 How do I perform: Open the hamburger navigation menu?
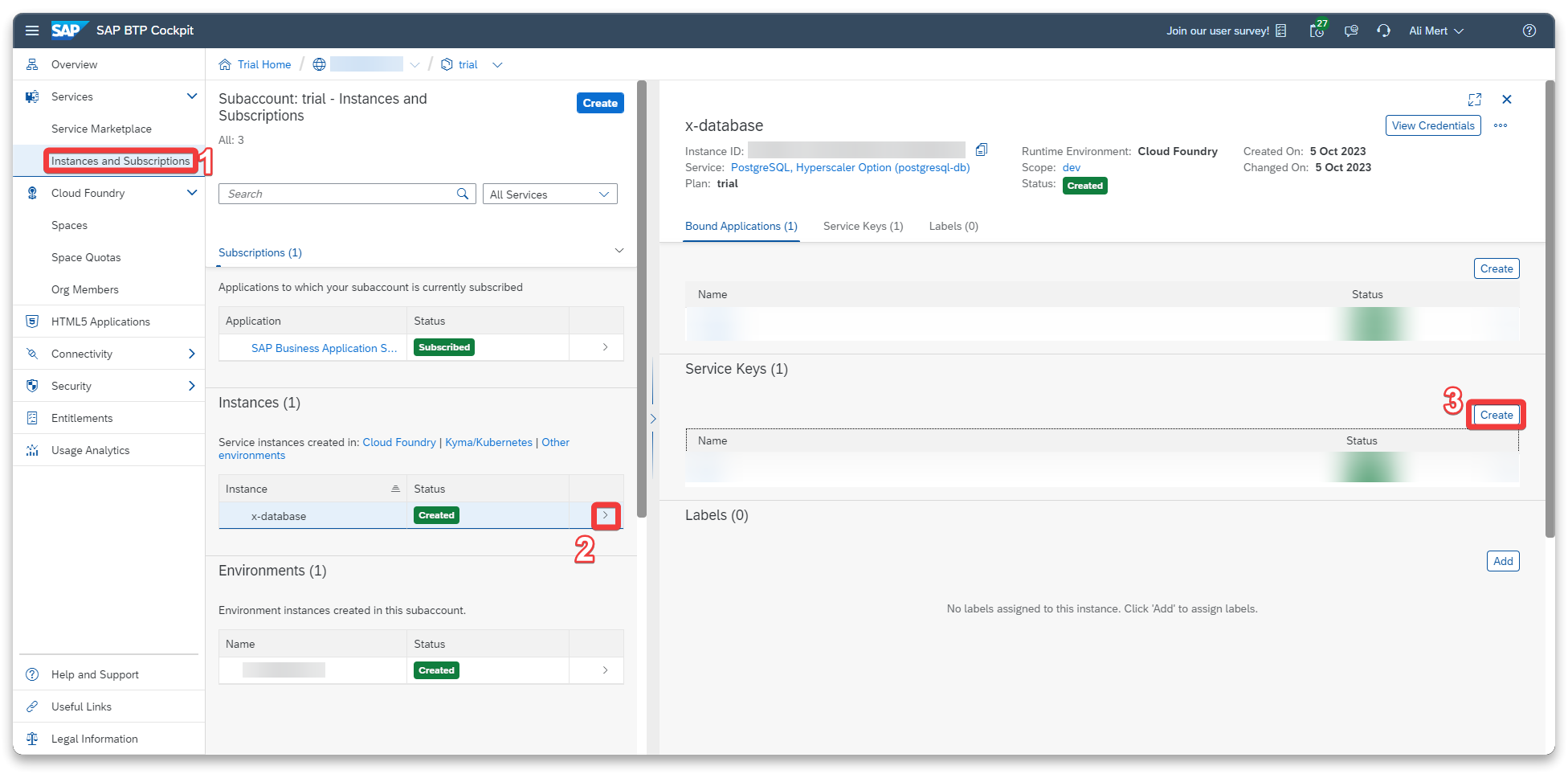32,31
